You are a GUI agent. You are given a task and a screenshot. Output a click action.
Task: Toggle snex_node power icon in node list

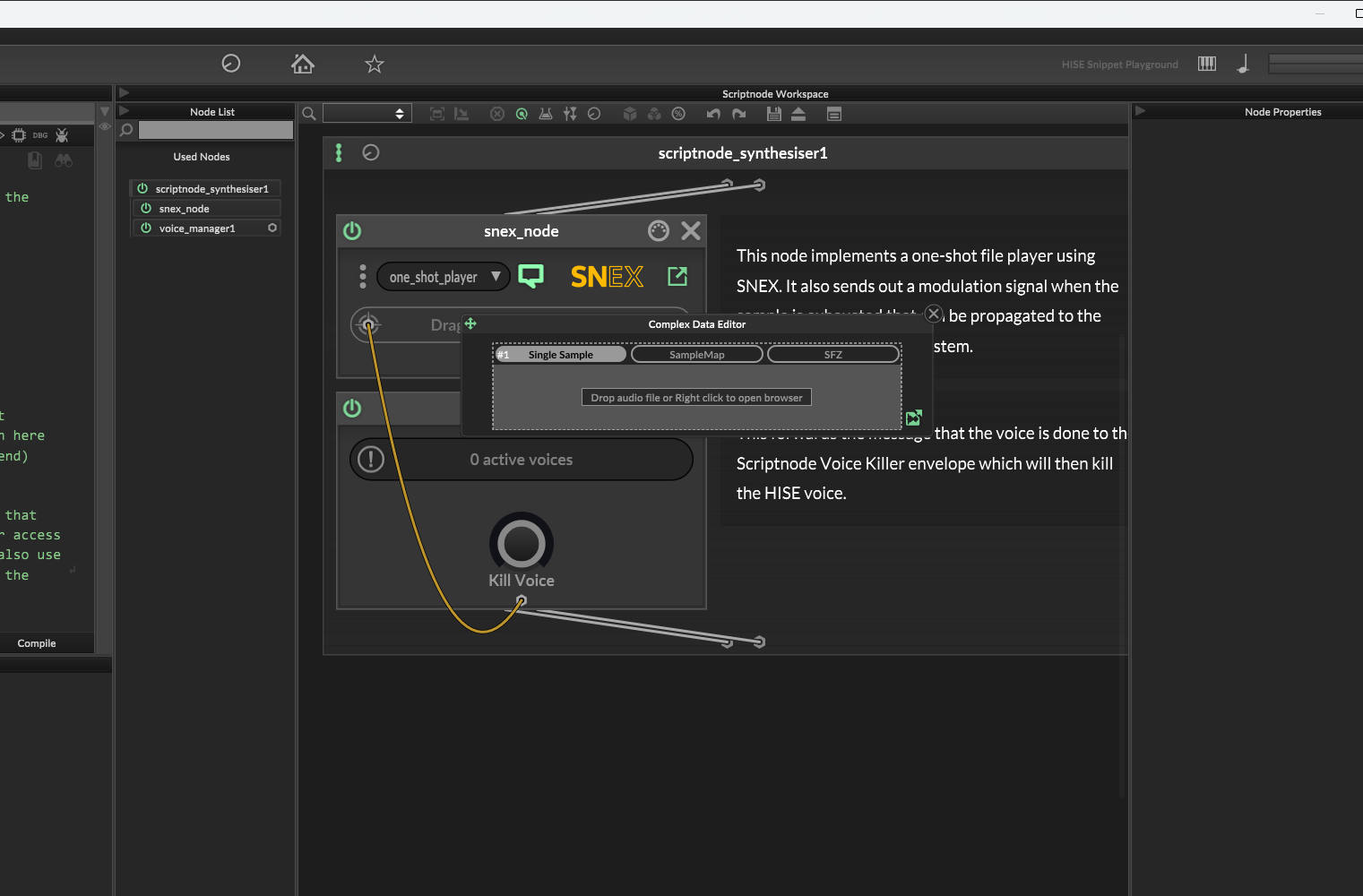146,208
